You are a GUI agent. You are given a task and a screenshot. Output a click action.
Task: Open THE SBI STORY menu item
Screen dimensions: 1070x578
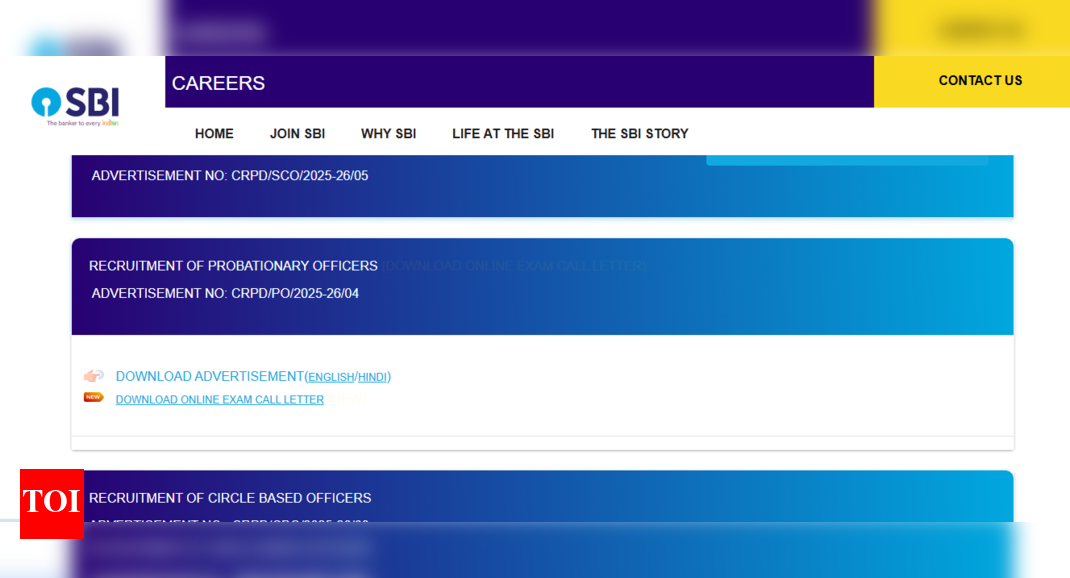click(639, 134)
